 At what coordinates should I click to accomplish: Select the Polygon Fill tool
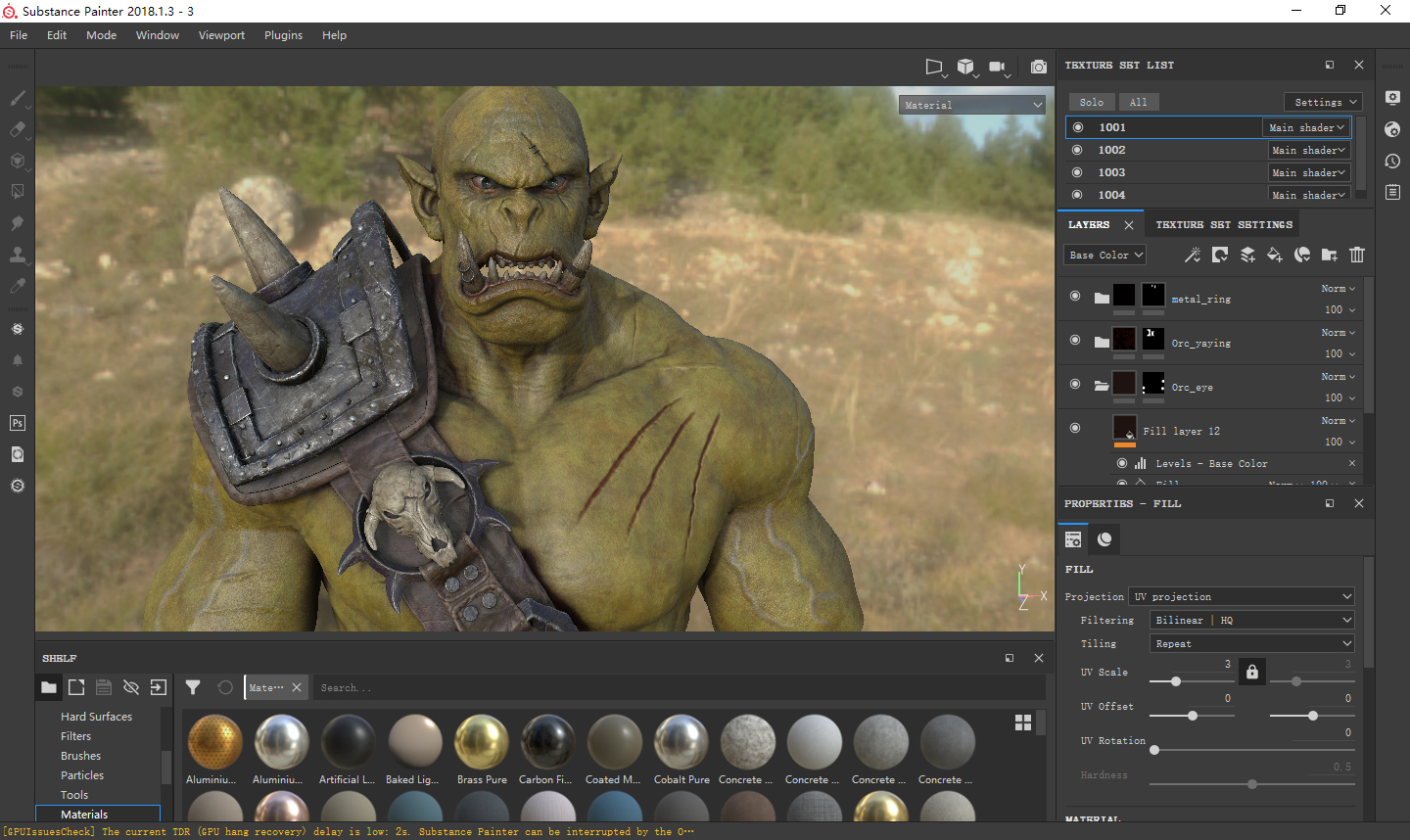click(x=18, y=192)
